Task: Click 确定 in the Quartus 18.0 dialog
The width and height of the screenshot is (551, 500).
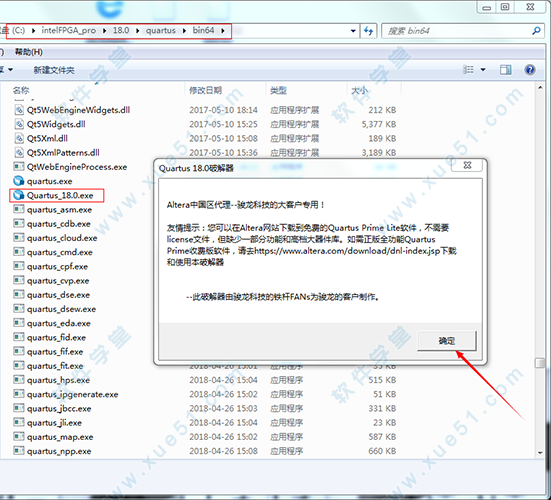Action: coord(447,340)
